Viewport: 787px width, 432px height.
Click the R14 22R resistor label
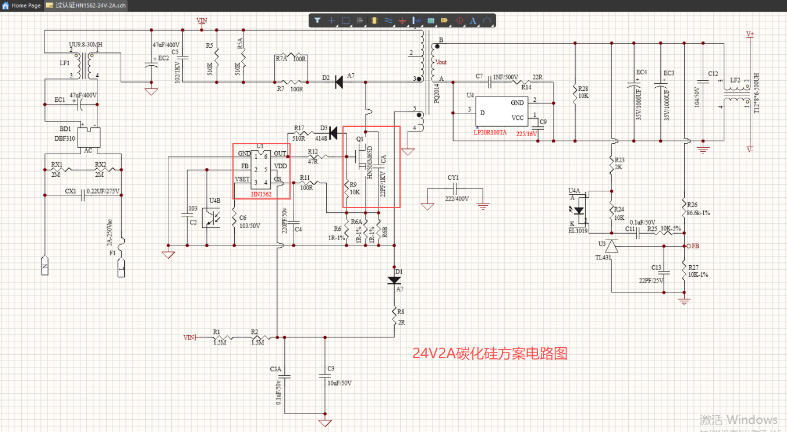pyautogui.click(x=531, y=82)
